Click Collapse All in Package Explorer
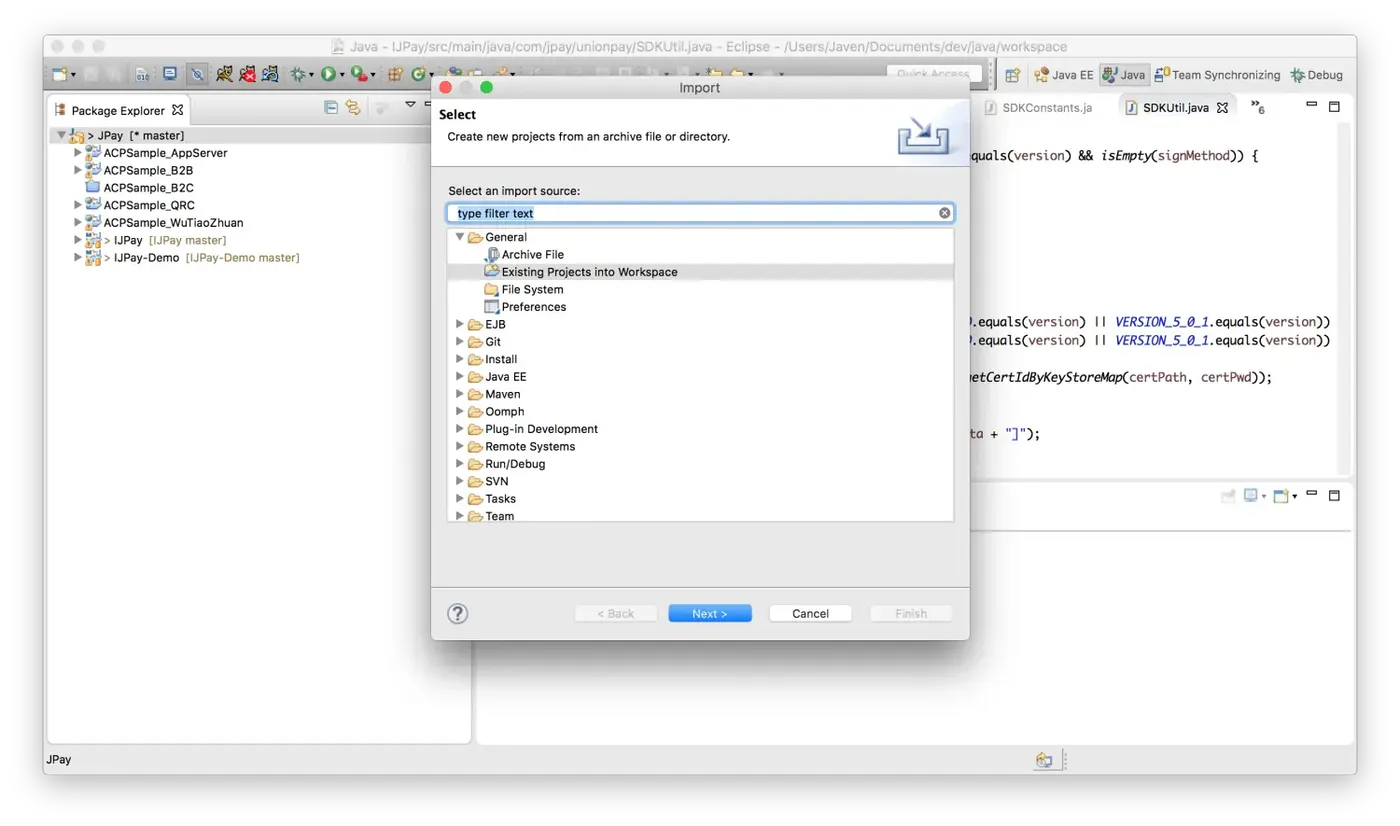This screenshot has width=1400, height=826. point(331,107)
